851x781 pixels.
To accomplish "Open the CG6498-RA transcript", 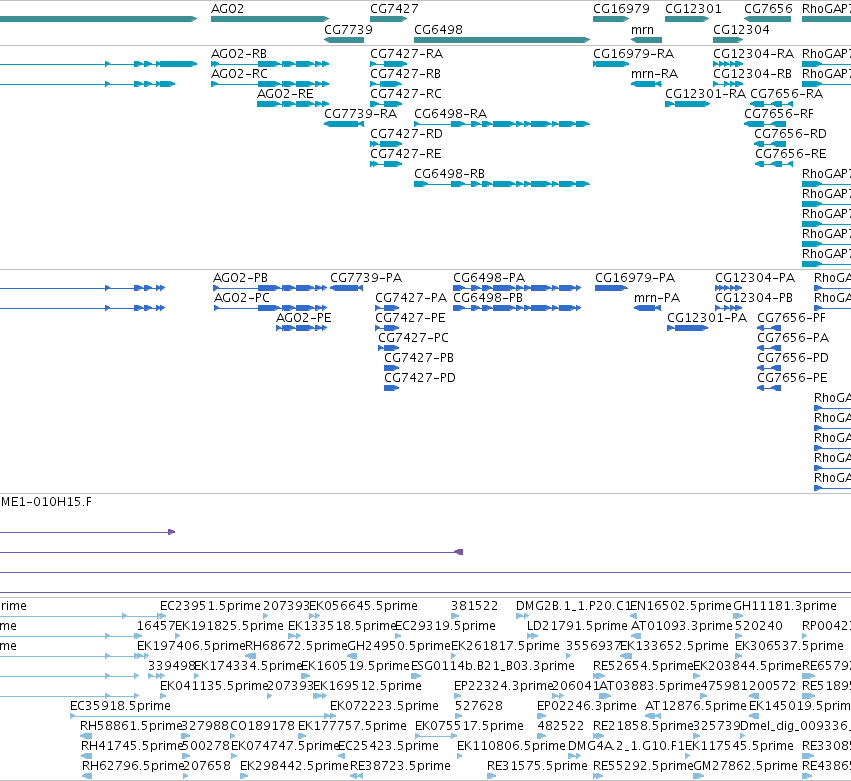I will [501, 124].
